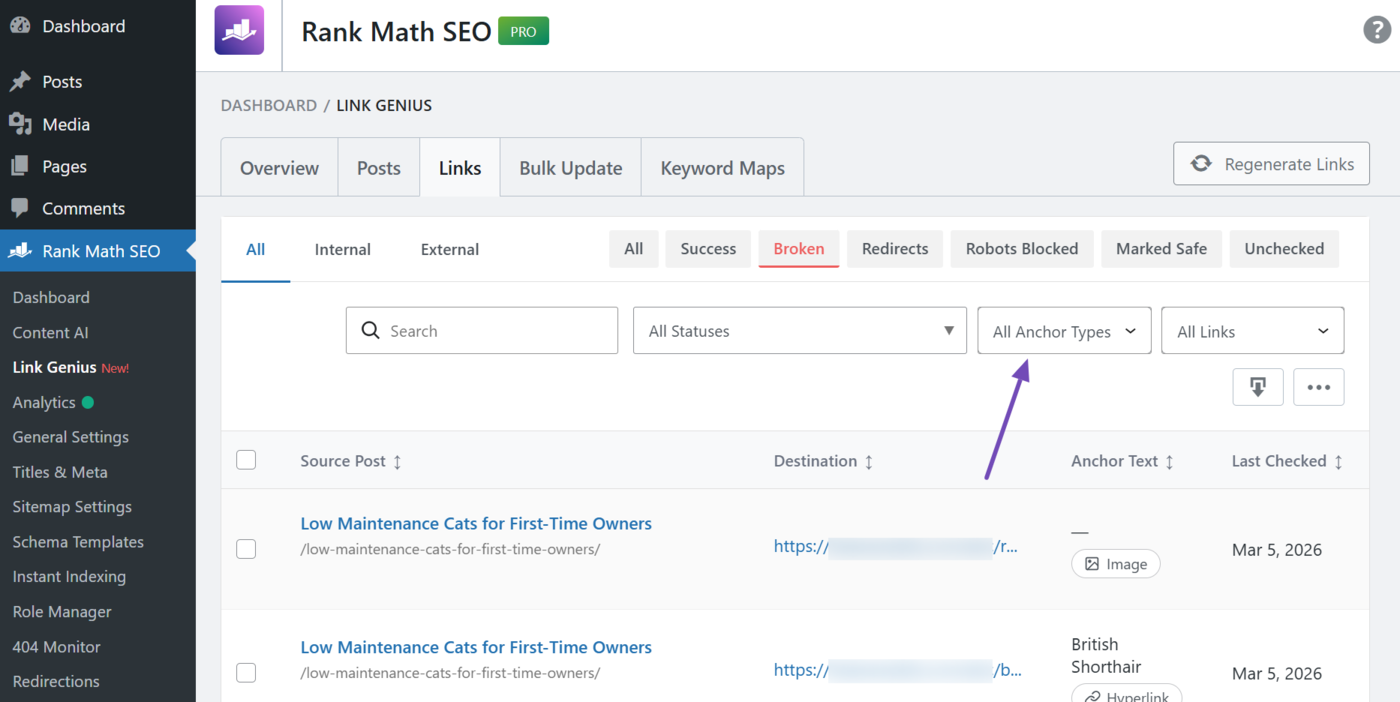Open first Low Maintenance Cats source post link
Image resolution: width=1400 pixels, height=702 pixels.
[x=476, y=523]
